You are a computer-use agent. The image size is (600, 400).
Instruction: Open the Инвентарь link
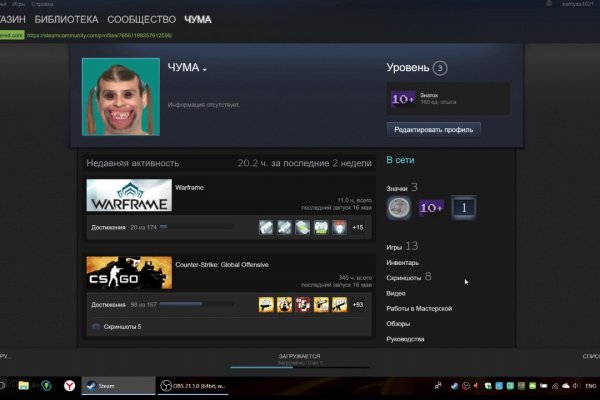click(x=403, y=262)
